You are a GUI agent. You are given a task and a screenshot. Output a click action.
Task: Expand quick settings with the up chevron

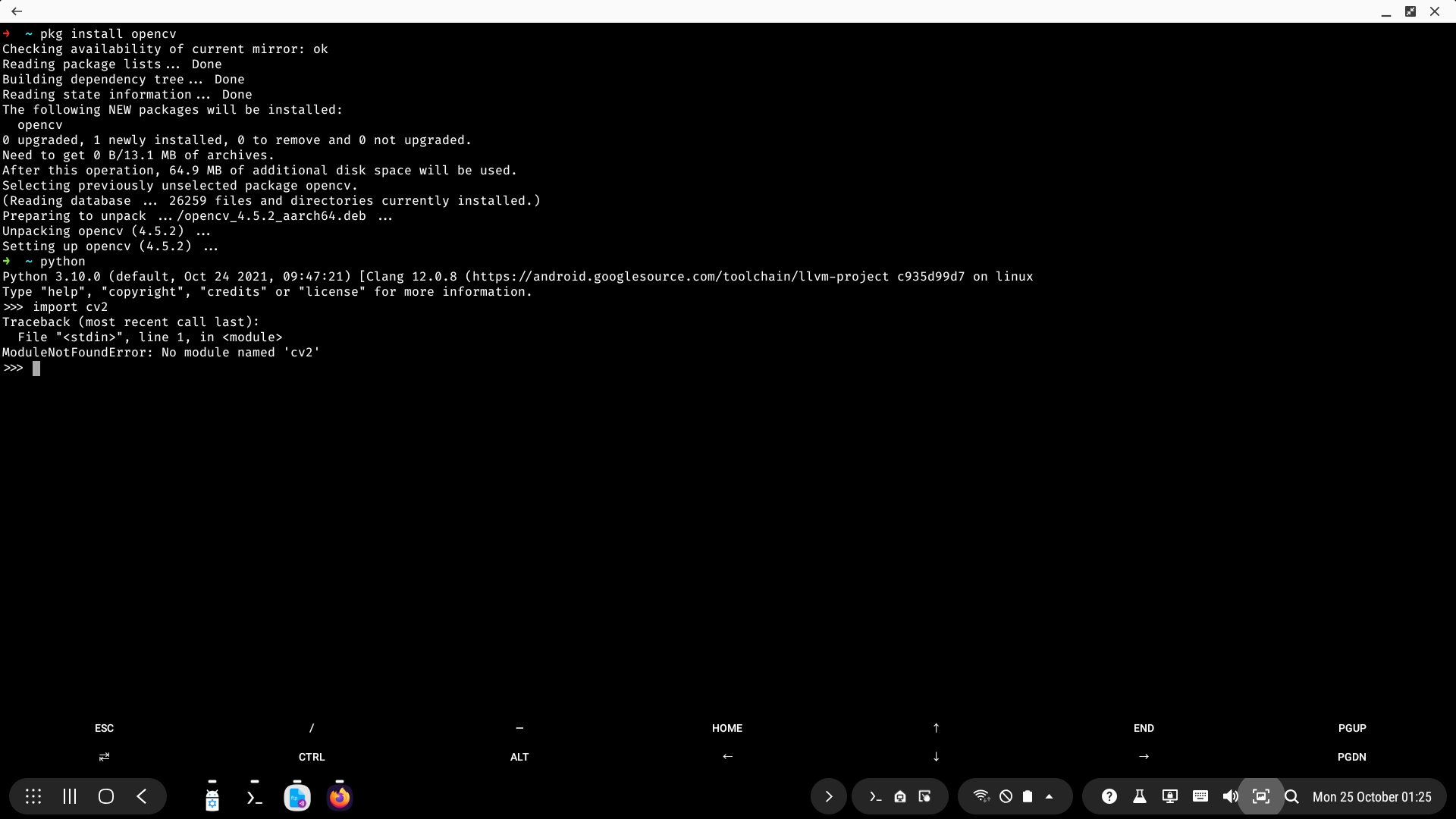1050,796
